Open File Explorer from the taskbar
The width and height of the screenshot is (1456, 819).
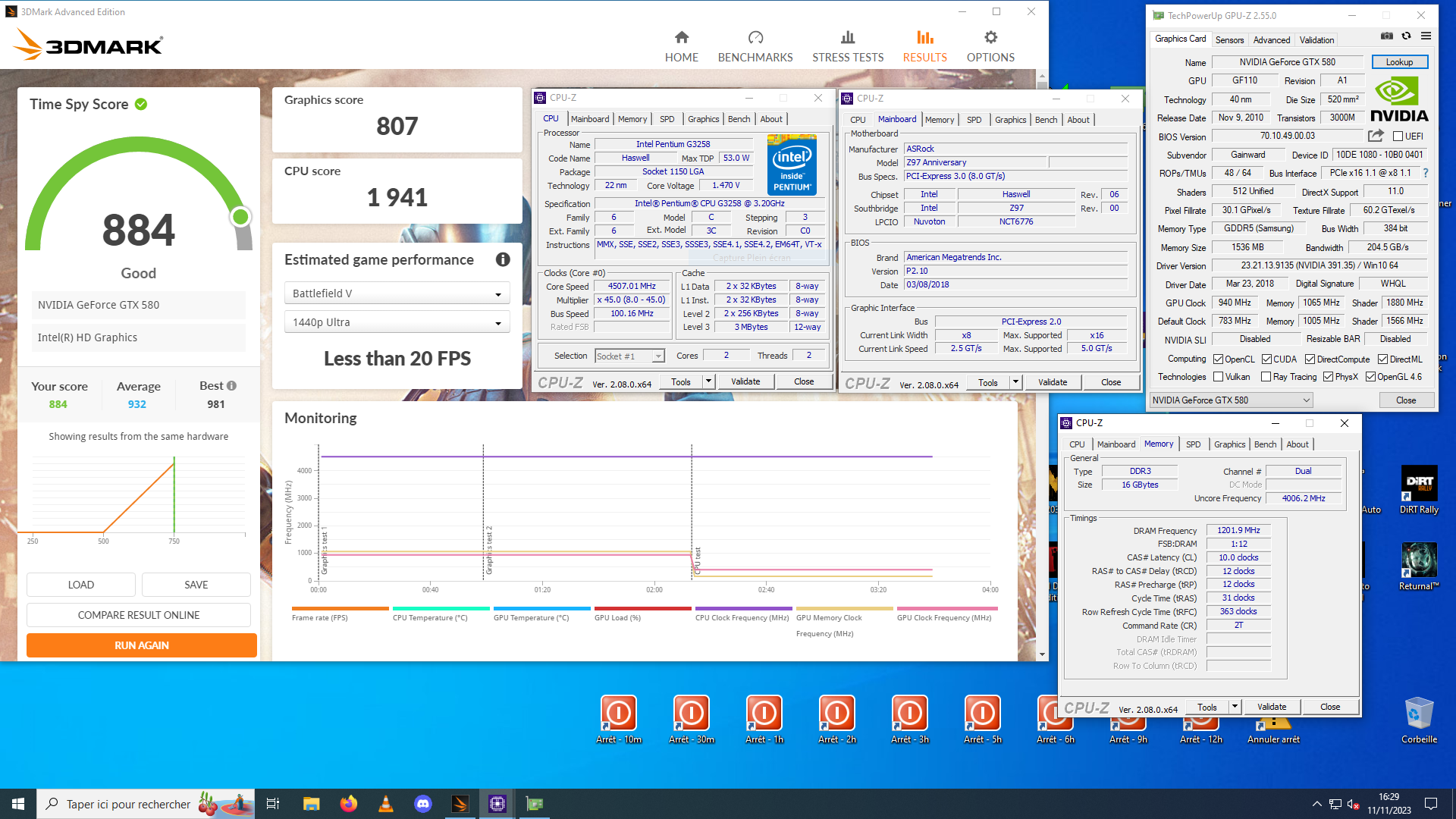(x=311, y=804)
